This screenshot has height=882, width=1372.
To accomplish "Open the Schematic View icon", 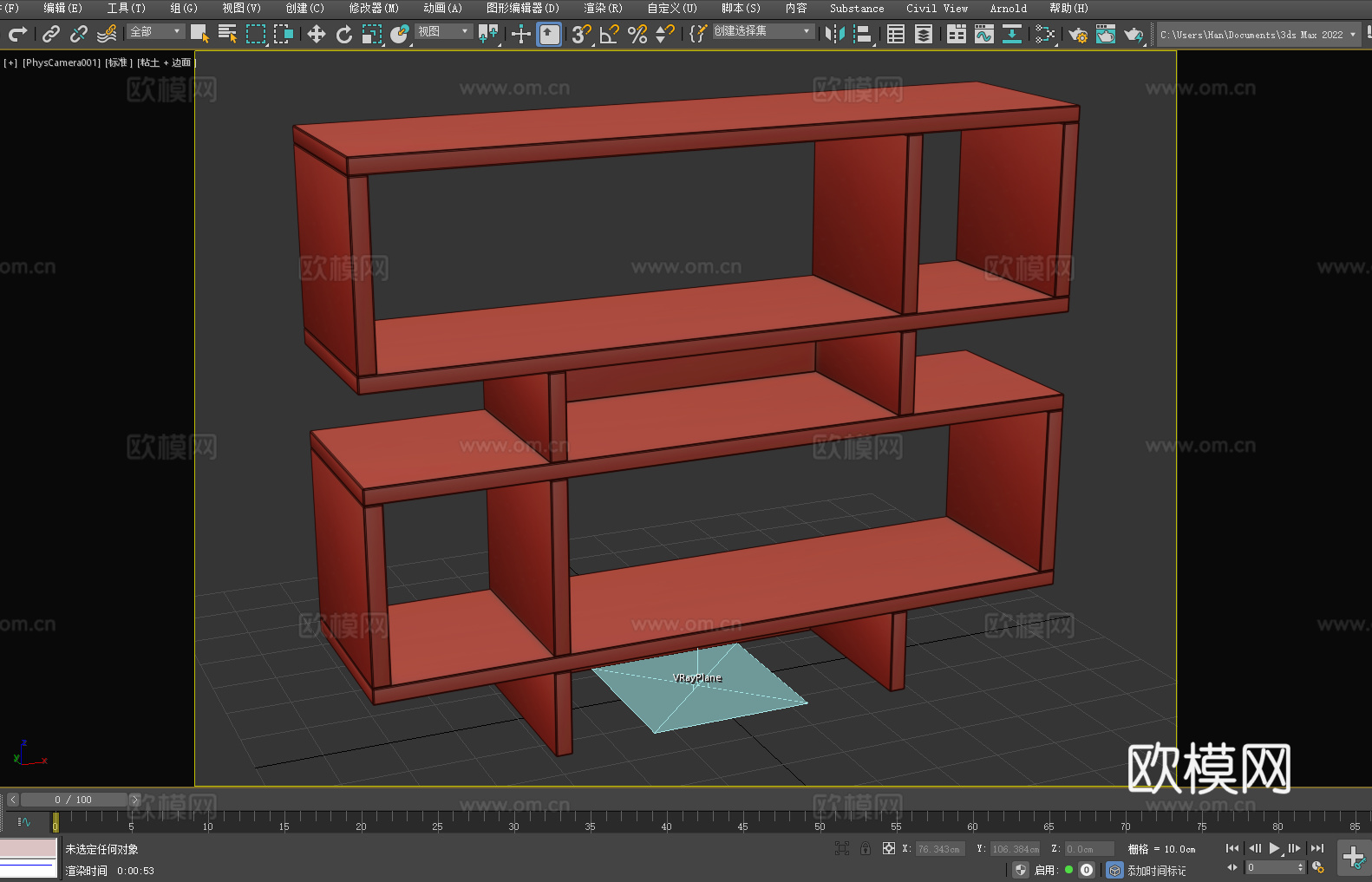I will [1045, 34].
